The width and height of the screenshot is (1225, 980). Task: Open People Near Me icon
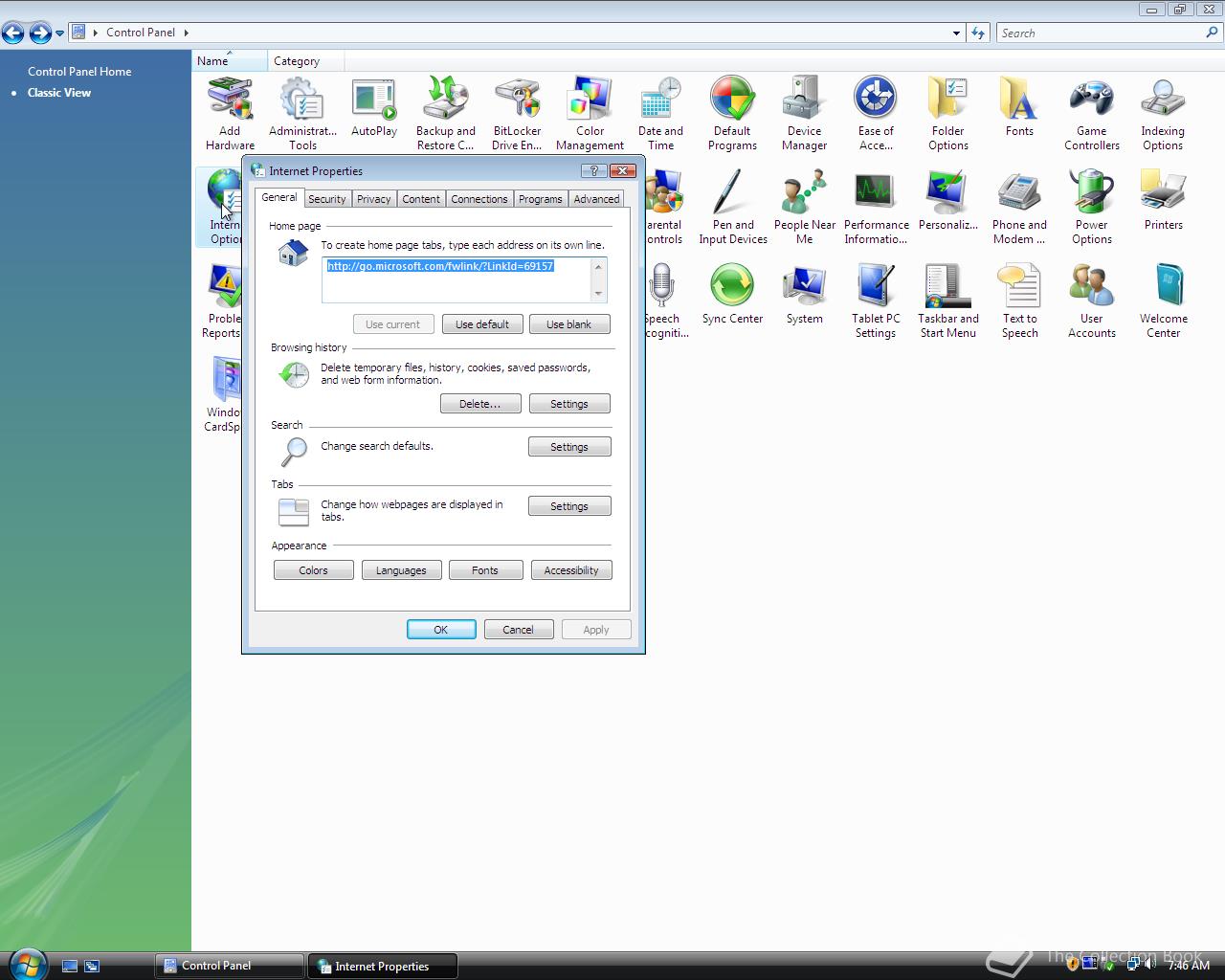[x=805, y=207]
